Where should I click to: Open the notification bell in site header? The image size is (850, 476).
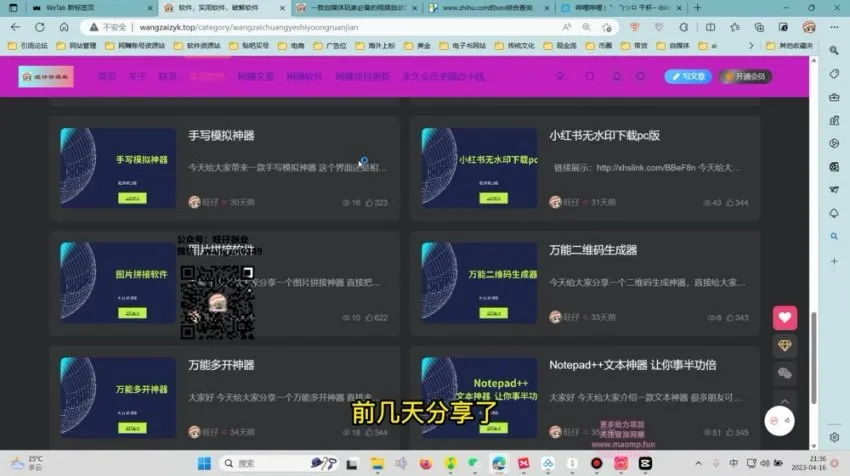(616, 76)
